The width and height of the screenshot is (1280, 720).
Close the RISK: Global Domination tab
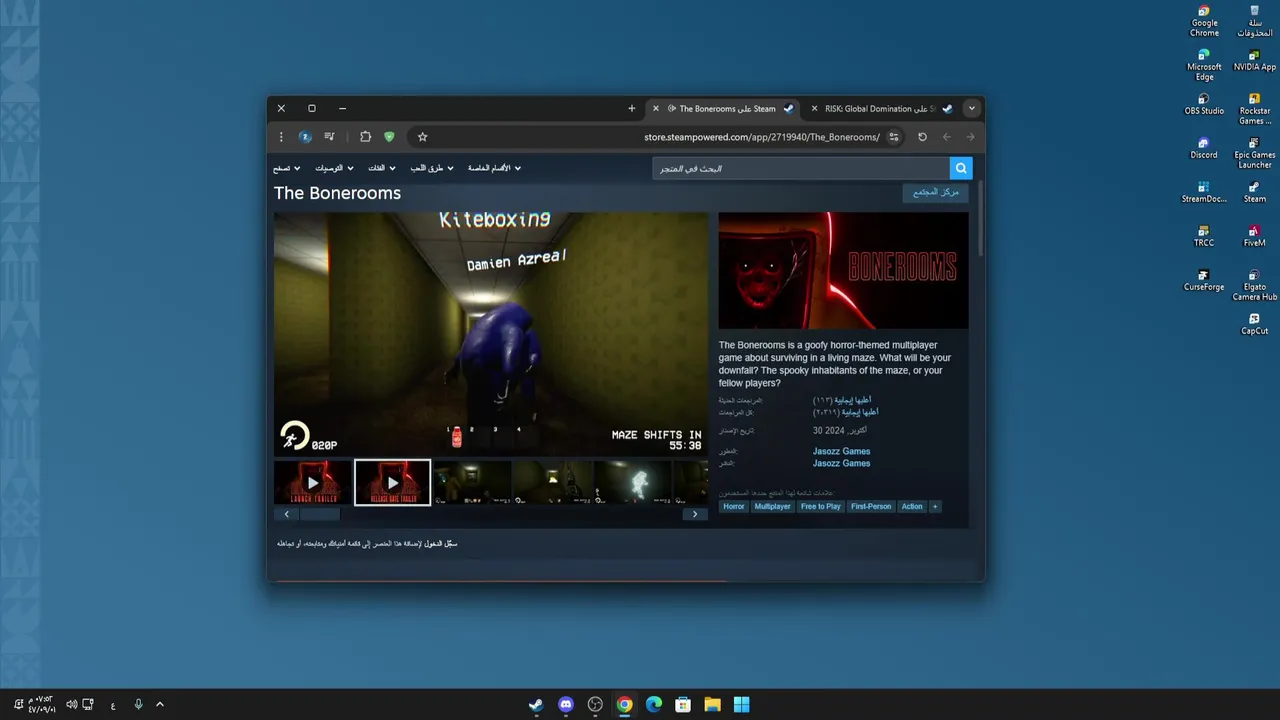[815, 108]
